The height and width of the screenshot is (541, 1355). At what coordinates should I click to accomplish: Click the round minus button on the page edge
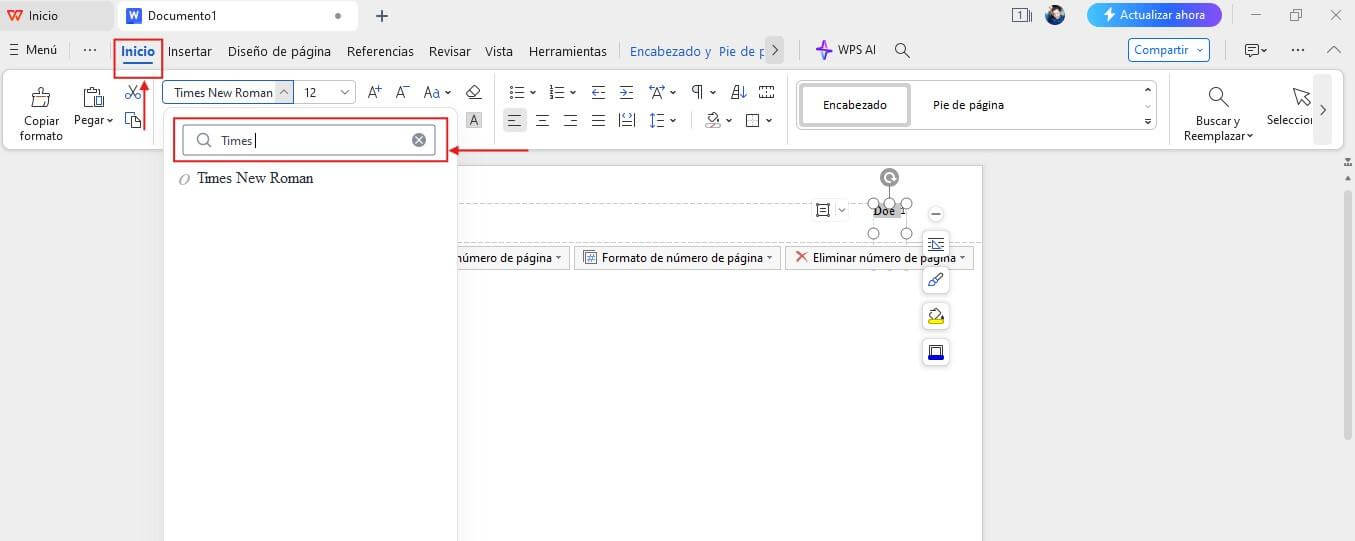coord(936,214)
